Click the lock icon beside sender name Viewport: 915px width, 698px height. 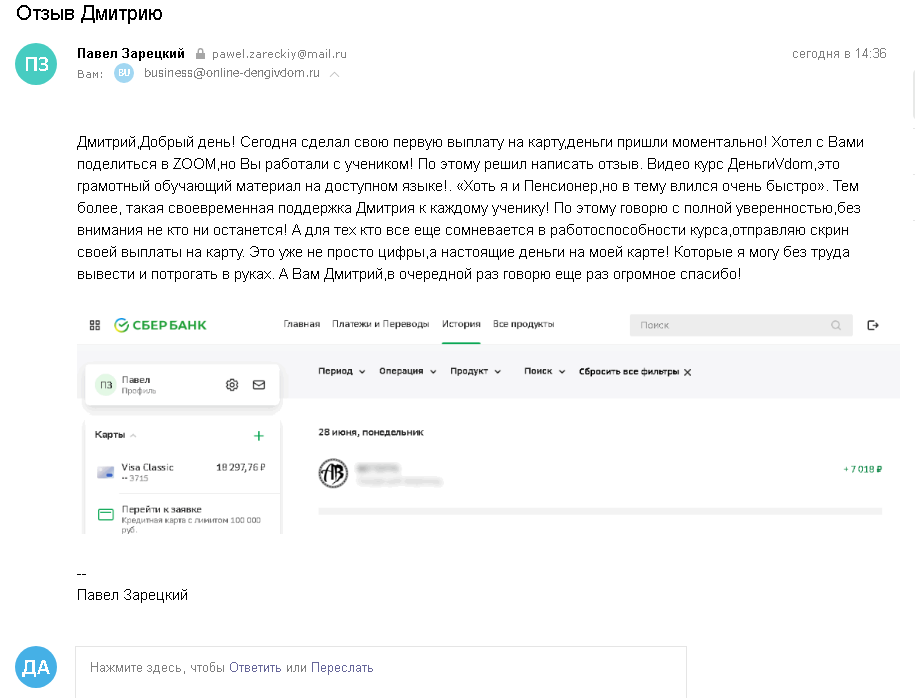pos(200,54)
